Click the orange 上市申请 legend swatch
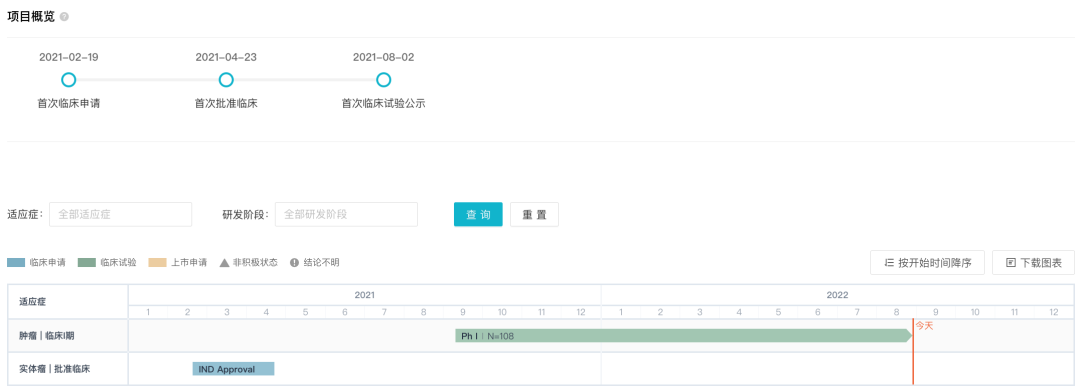1080x391 pixels. click(158, 262)
